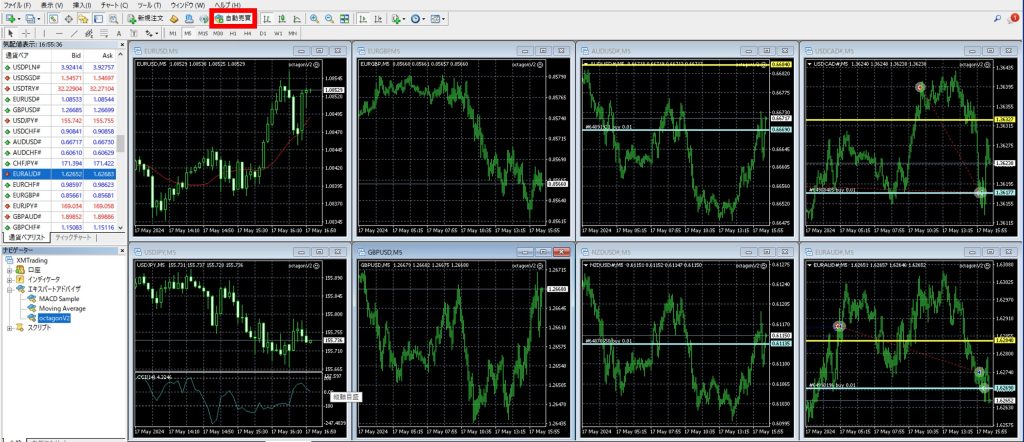Open the チャート menu
Image resolution: width=1024 pixels, height=442 pixels.
(115, 5)
